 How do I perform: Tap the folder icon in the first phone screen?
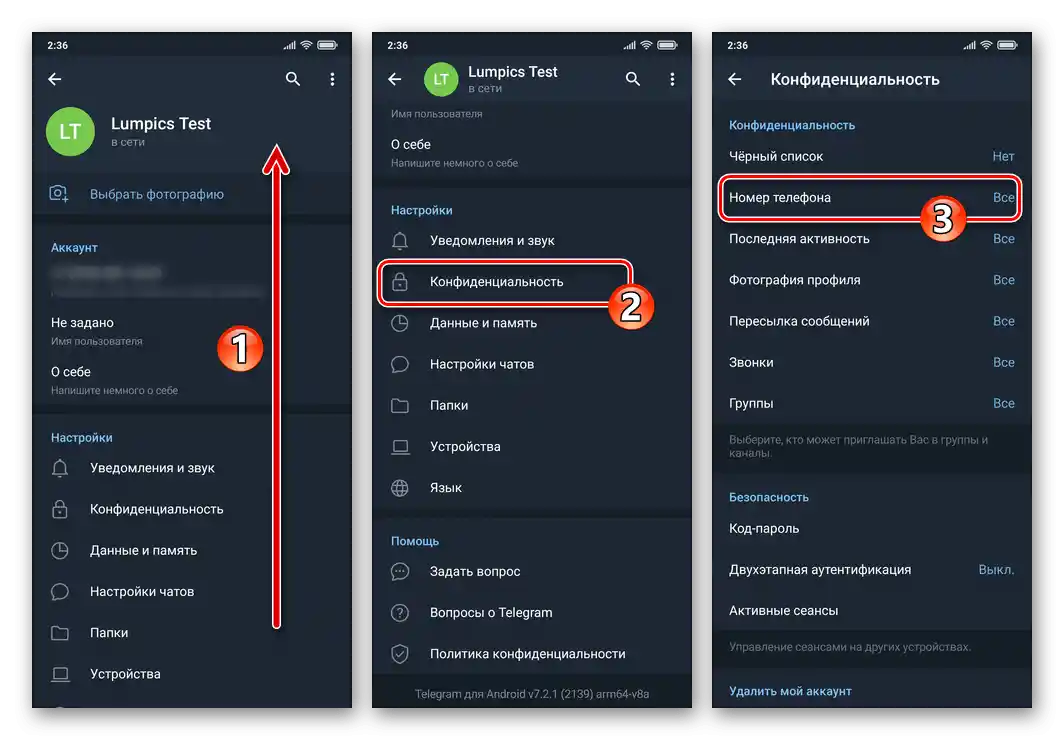click(60, 633)
